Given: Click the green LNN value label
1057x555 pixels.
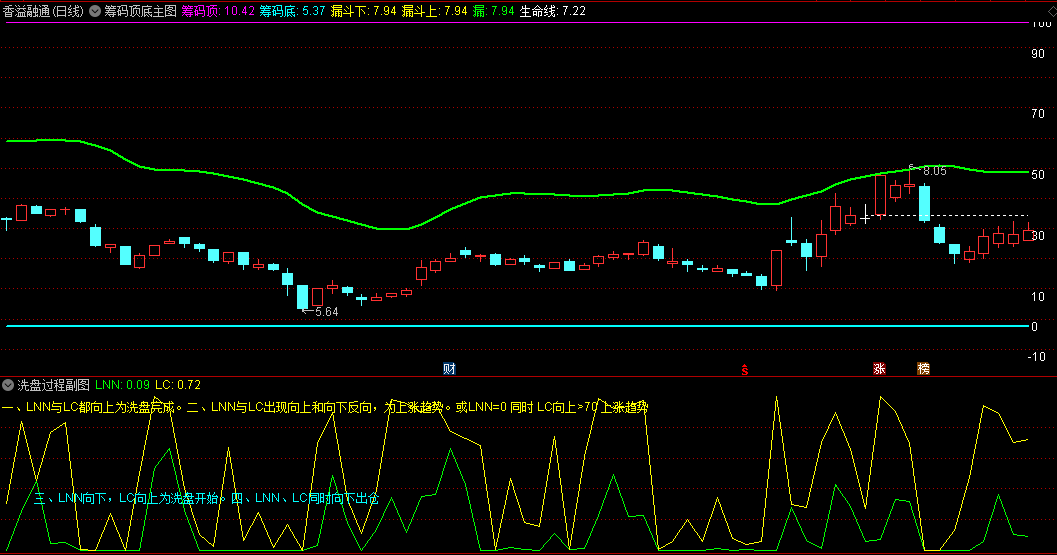Looking at the screenshot, I should 122,384.
